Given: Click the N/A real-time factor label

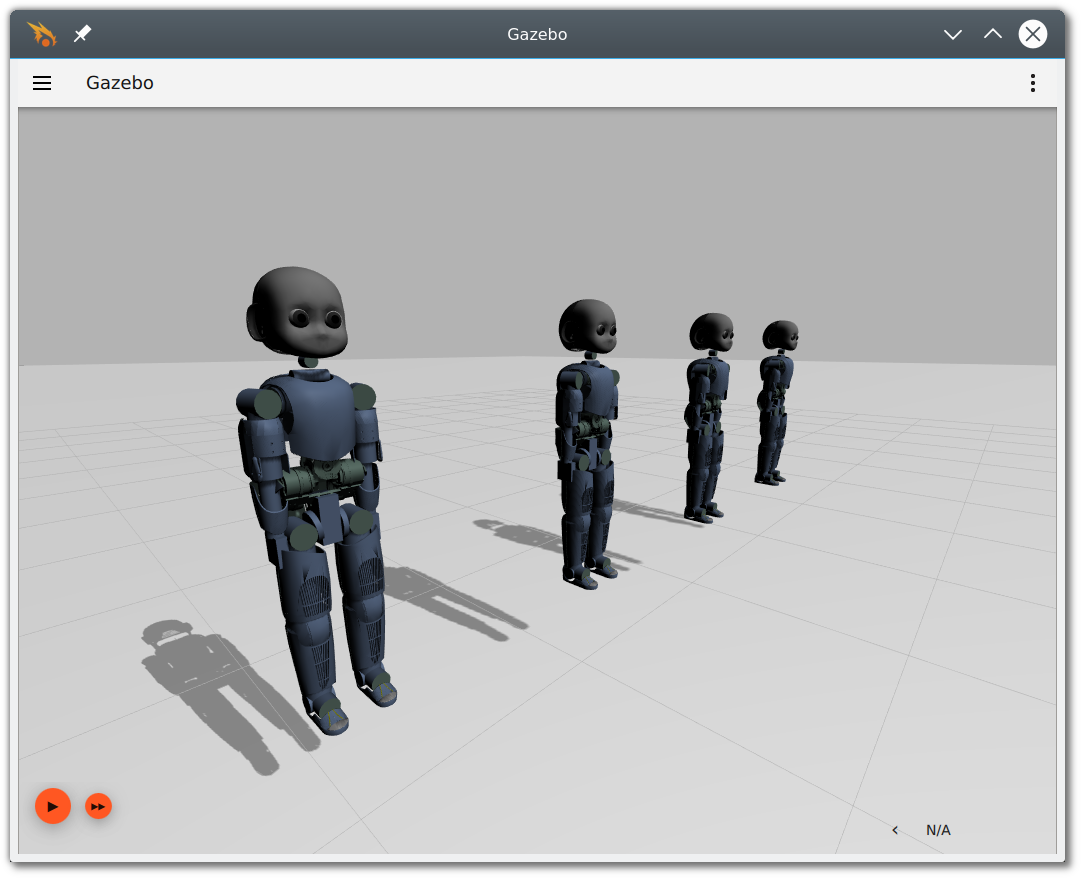Looking at the screenshot, I should tap(938, 830).
